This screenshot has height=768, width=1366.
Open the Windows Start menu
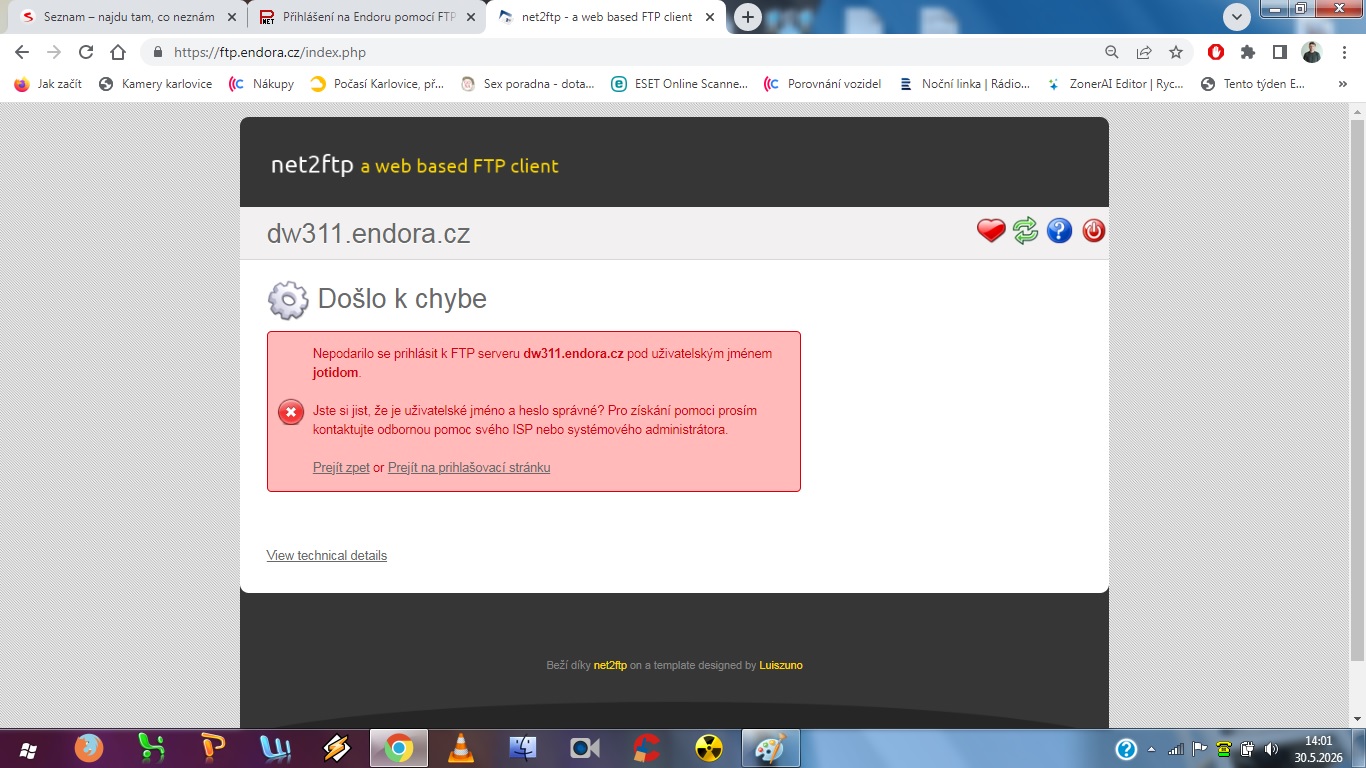click(x=27, y=749)
